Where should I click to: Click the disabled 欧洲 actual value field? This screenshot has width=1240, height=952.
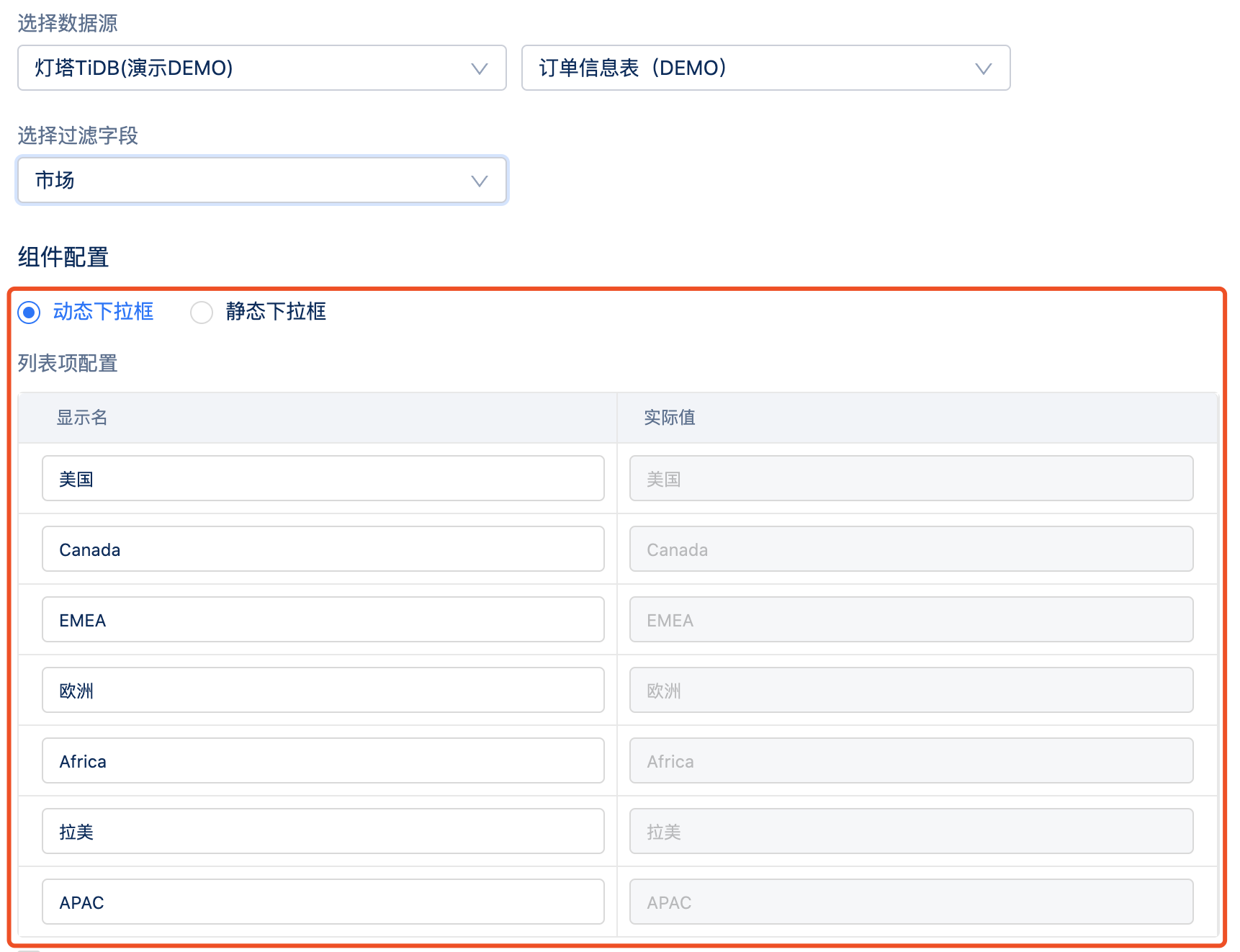tap(912, 690)
